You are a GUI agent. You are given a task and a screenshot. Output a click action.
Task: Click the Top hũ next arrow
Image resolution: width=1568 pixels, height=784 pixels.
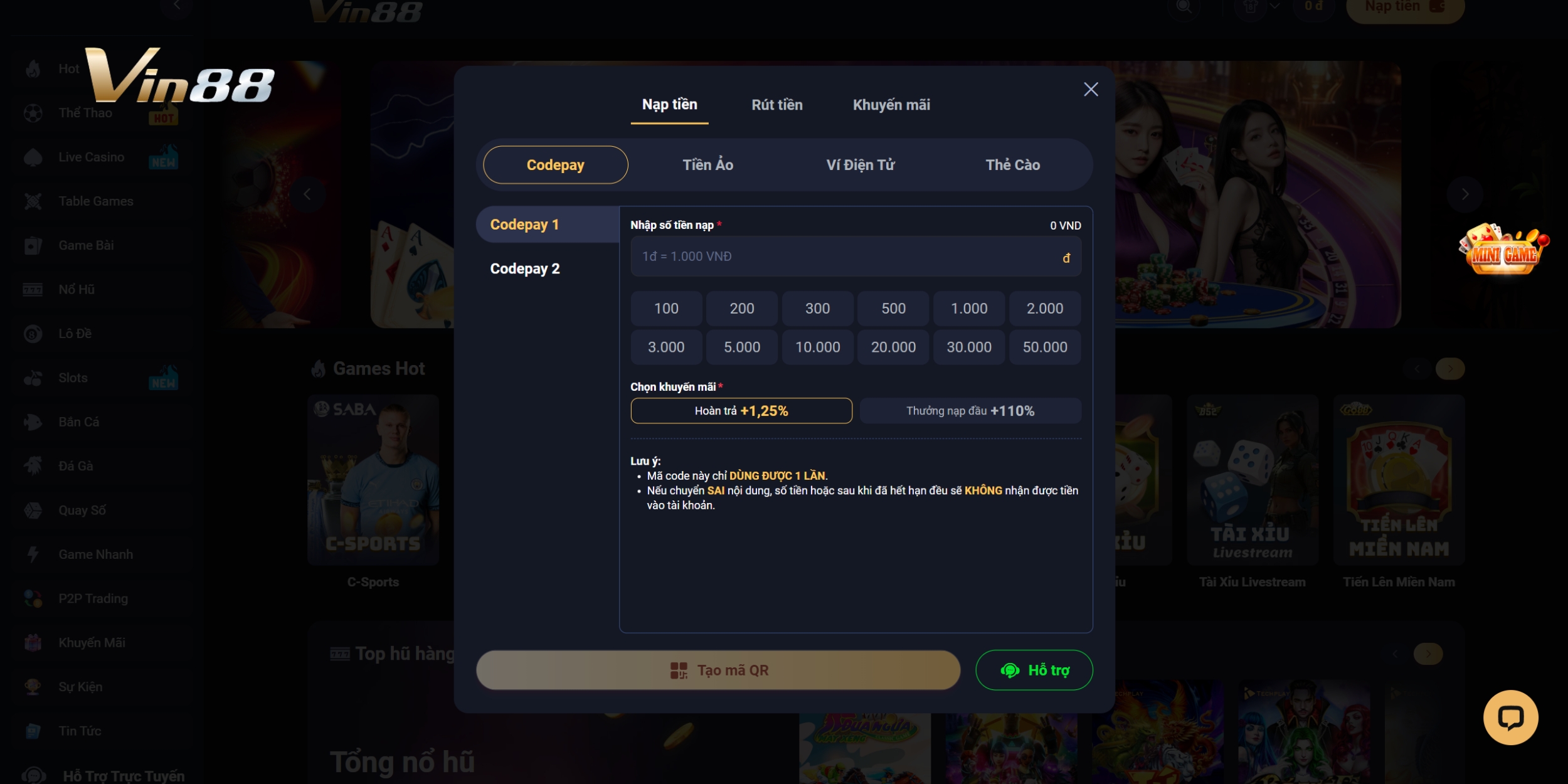tap(1428, 654)
